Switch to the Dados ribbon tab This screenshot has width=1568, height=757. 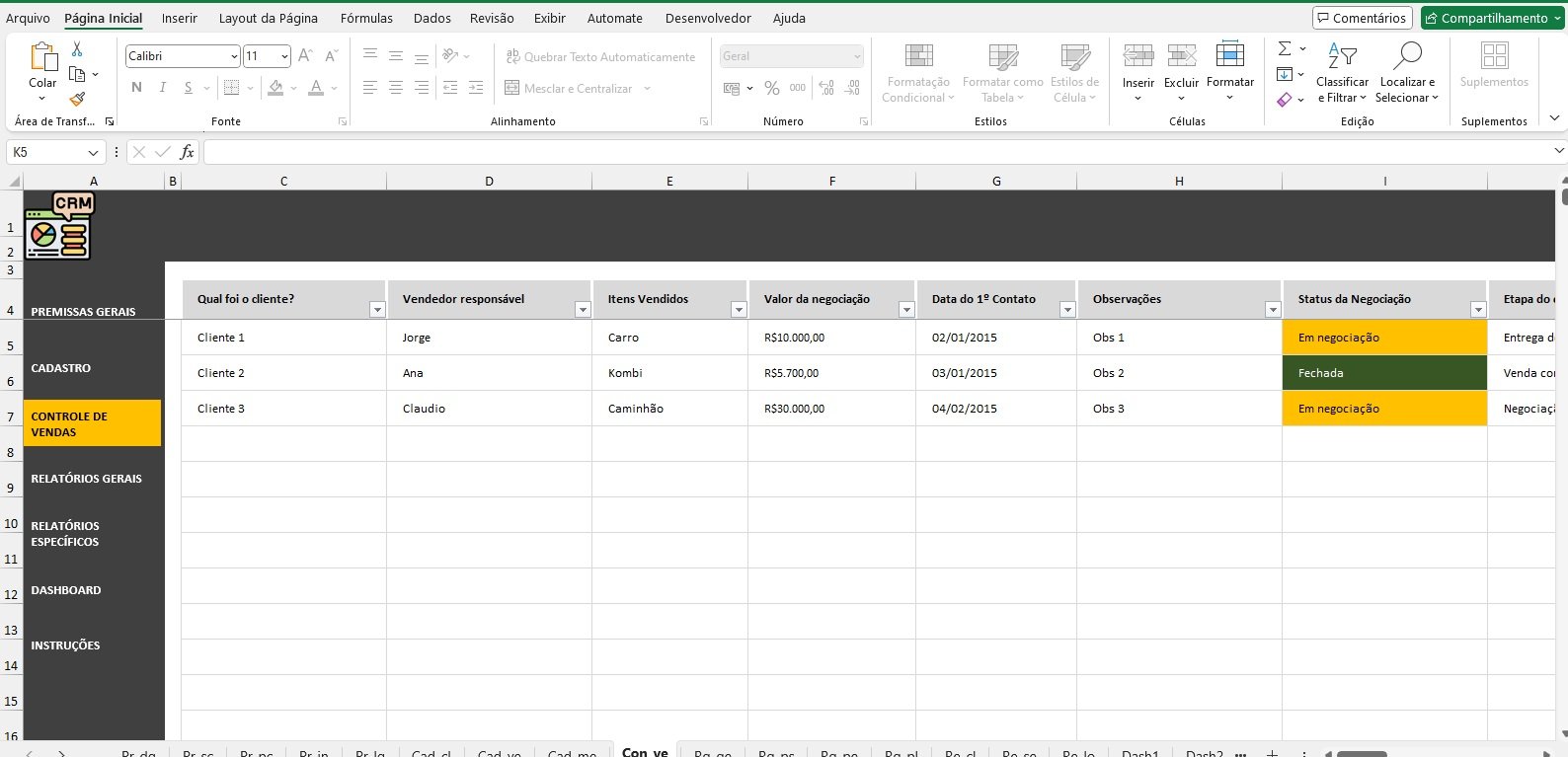(x=431, y=18)
